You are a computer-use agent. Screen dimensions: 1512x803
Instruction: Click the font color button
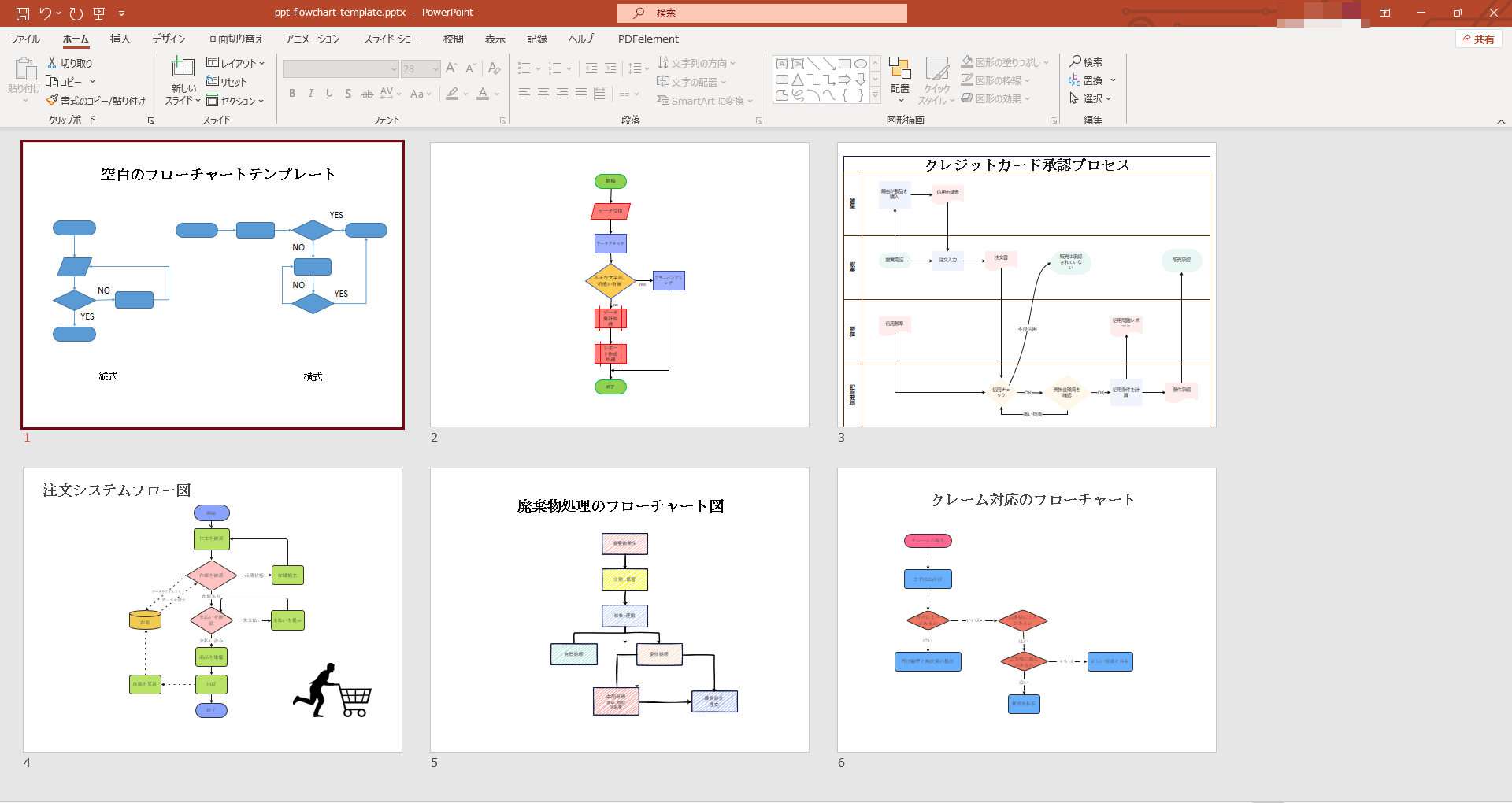483,94
